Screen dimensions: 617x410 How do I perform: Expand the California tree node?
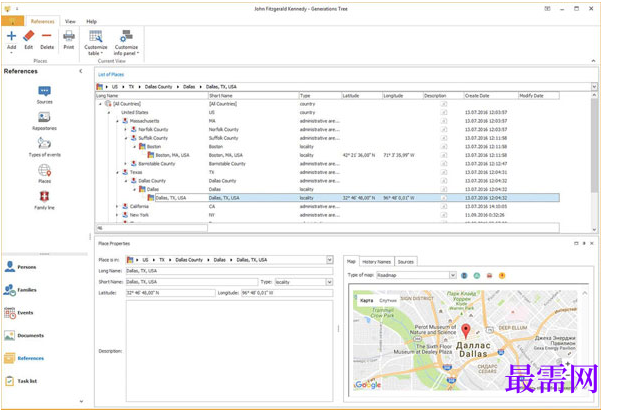(x=117, y=207)
